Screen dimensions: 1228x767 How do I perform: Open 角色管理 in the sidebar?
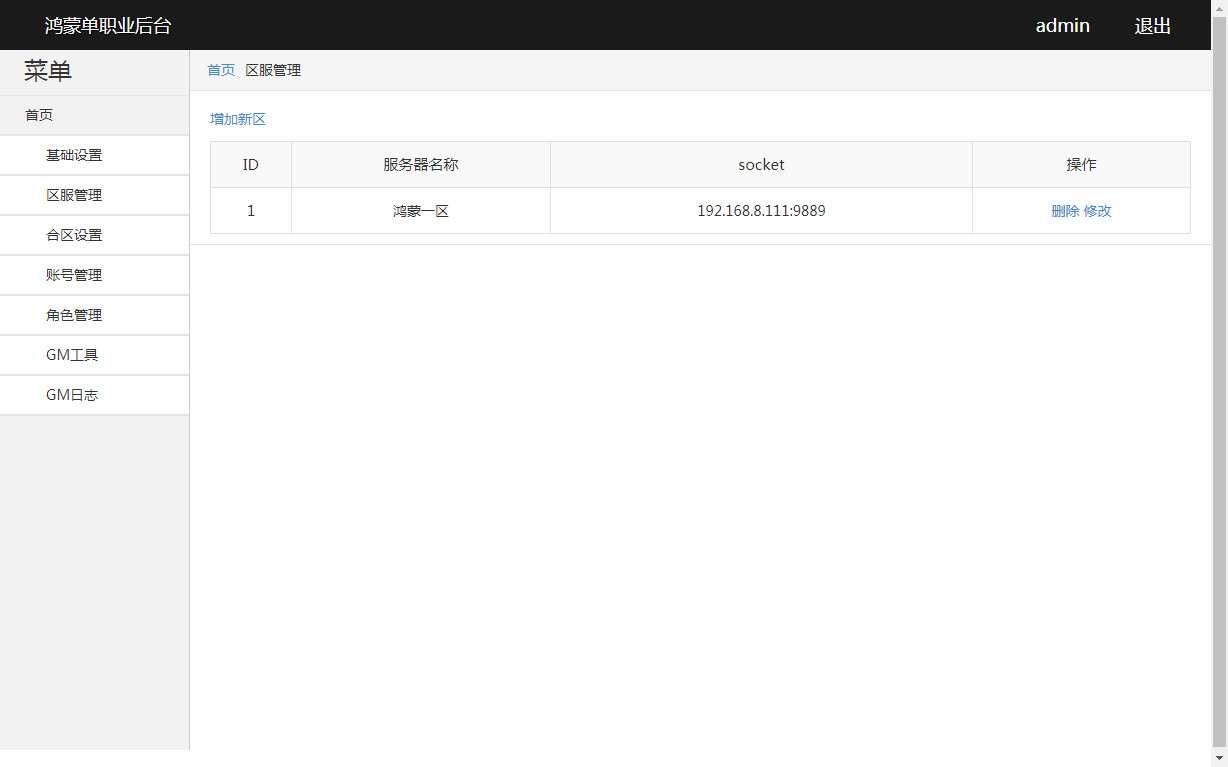72,314
